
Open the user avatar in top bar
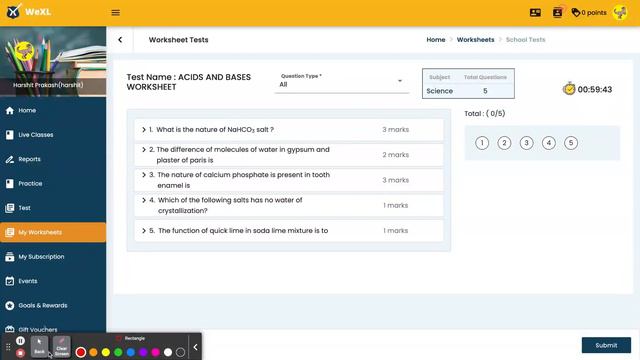(620, 13)
